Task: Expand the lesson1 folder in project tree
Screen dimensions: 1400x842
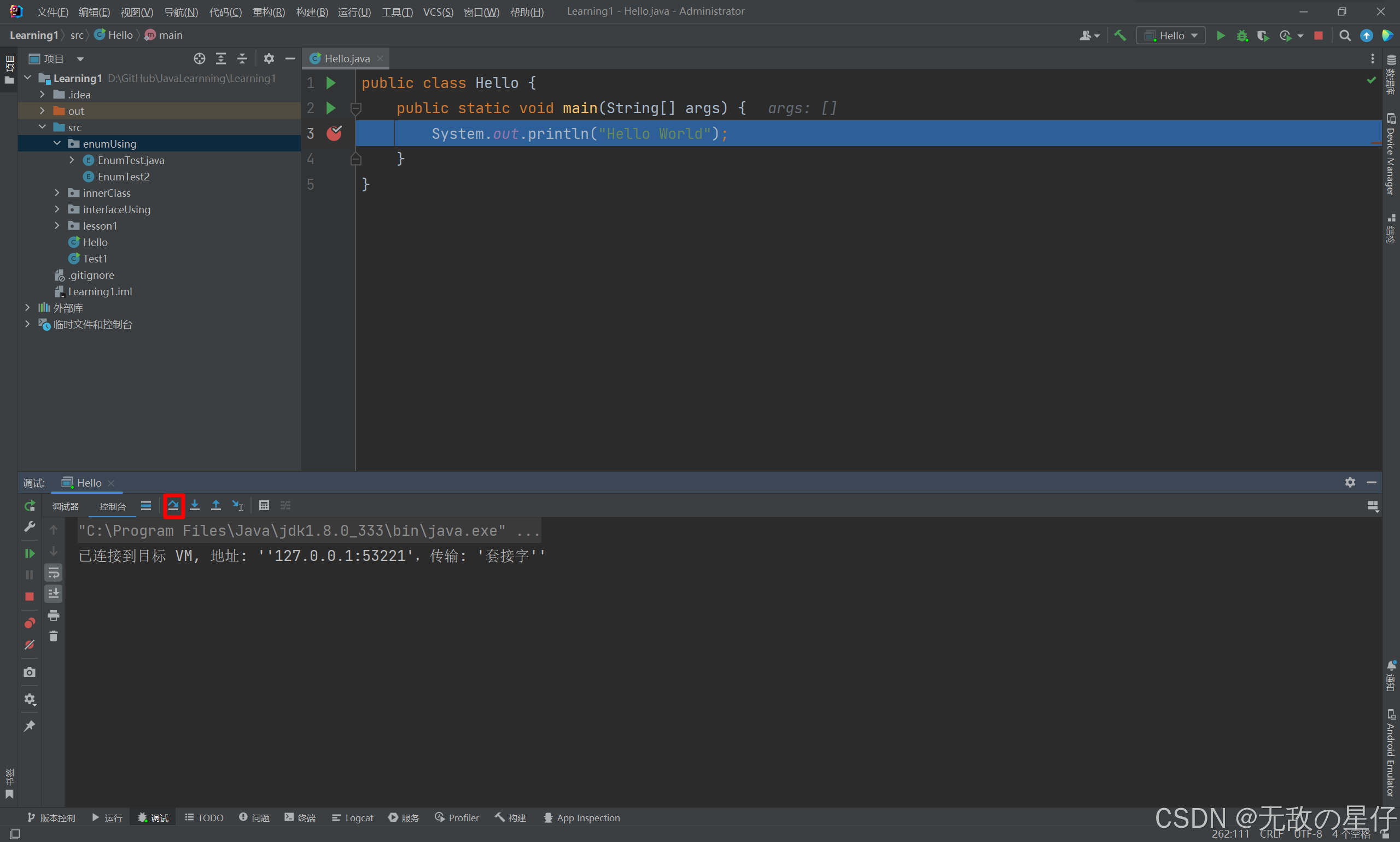Action: pos(55,226)
